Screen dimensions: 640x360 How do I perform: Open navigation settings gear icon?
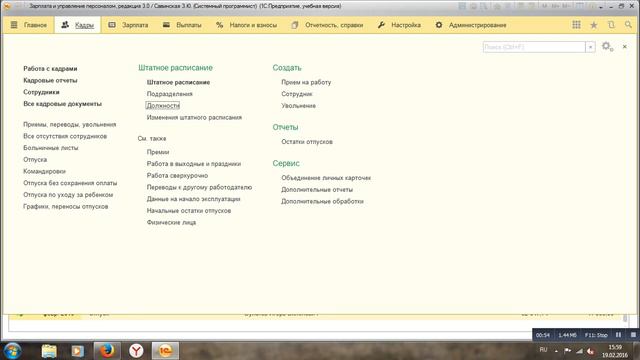(607, 47)
